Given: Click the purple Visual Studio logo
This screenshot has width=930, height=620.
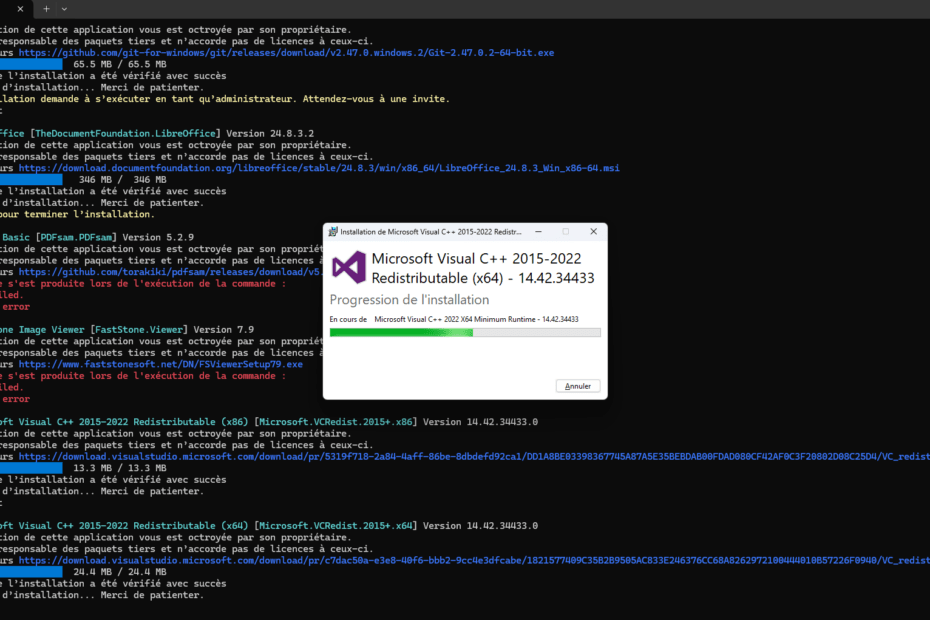Looking at the screenshot, I should pos(349,266).
